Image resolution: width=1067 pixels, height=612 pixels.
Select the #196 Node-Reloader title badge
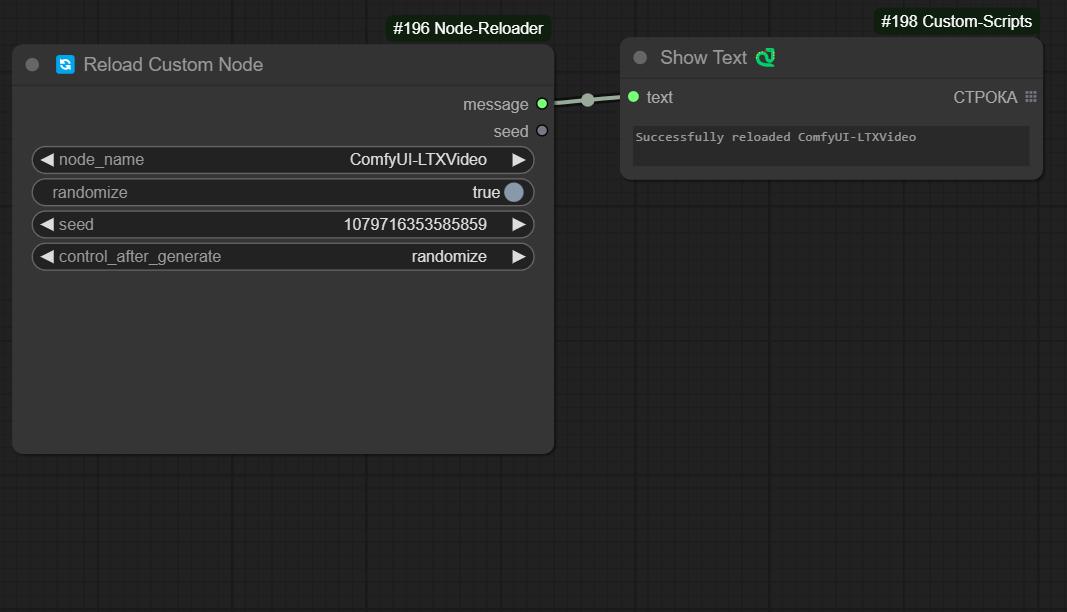pos(468,28)
